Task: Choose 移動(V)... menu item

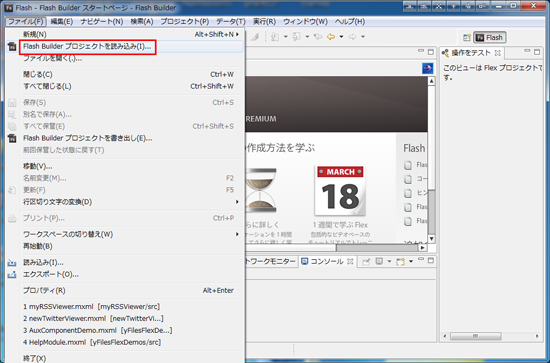Action: 132,166
